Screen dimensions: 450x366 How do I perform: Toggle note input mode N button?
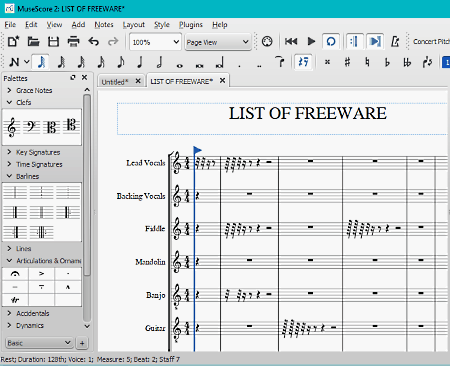click(14, 62)
